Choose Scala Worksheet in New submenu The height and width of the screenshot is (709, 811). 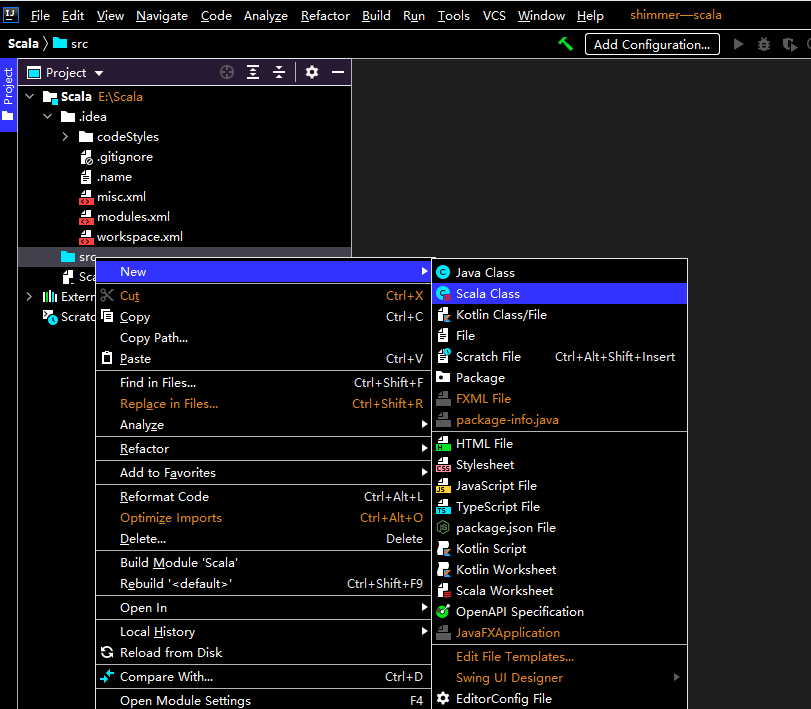pyautogui.click(x=560, y=591)
